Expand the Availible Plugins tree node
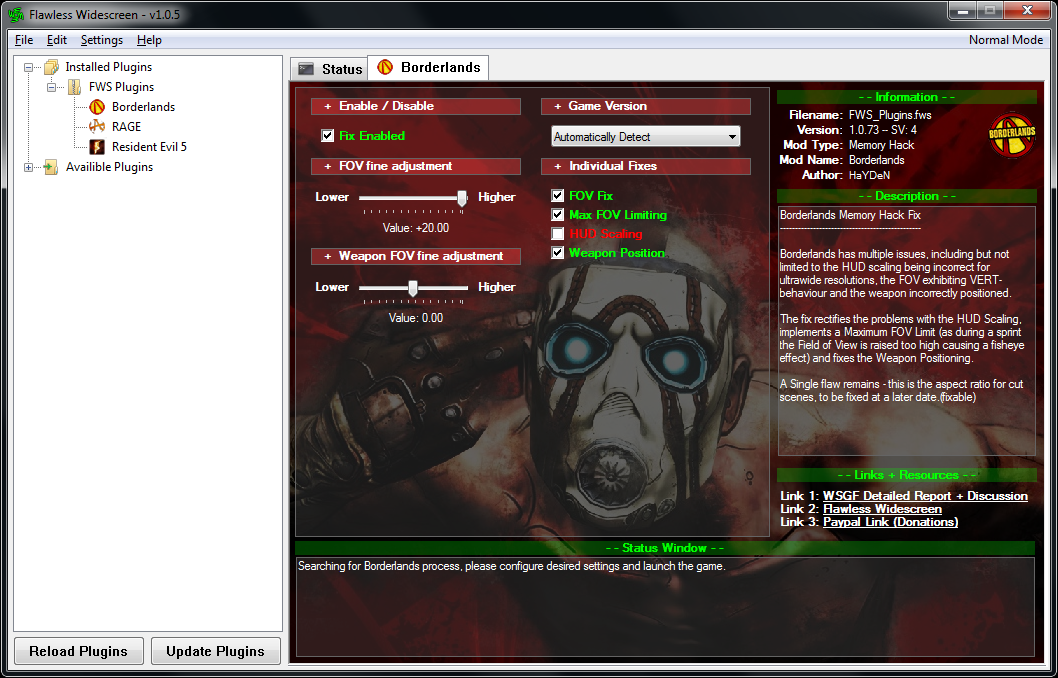The height and width of the screenshot is (678, 1058). pos(28,167)
